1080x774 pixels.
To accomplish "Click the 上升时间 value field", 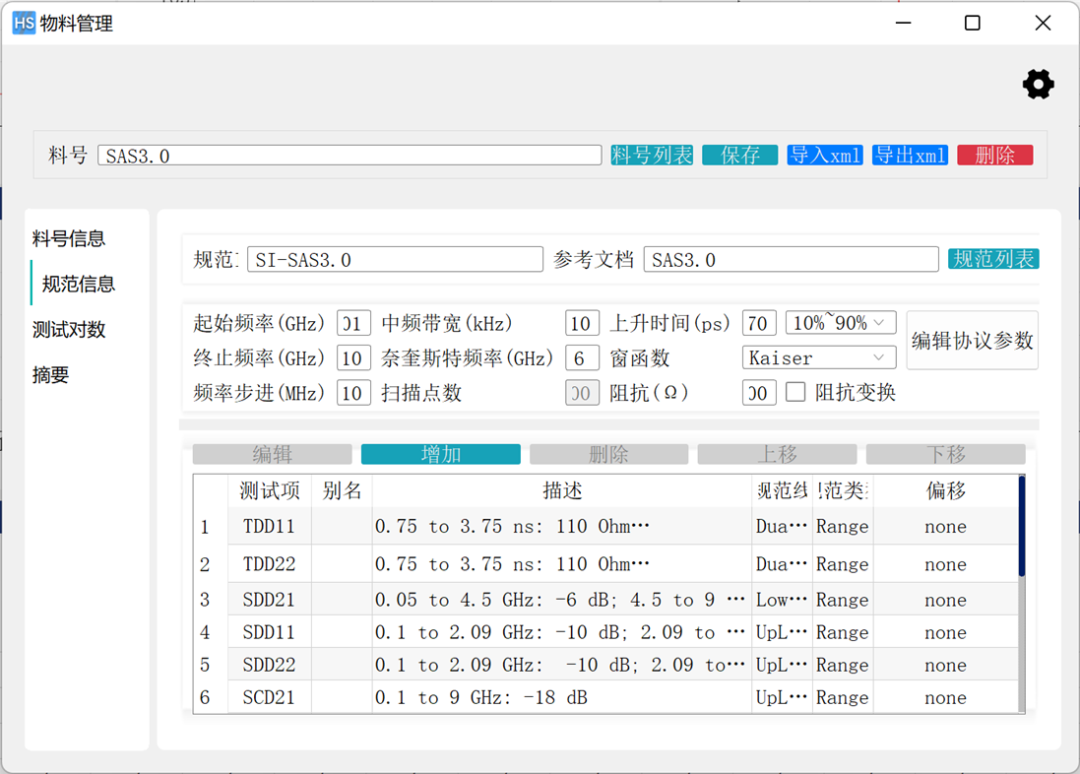I will click(x=758, y=323).
